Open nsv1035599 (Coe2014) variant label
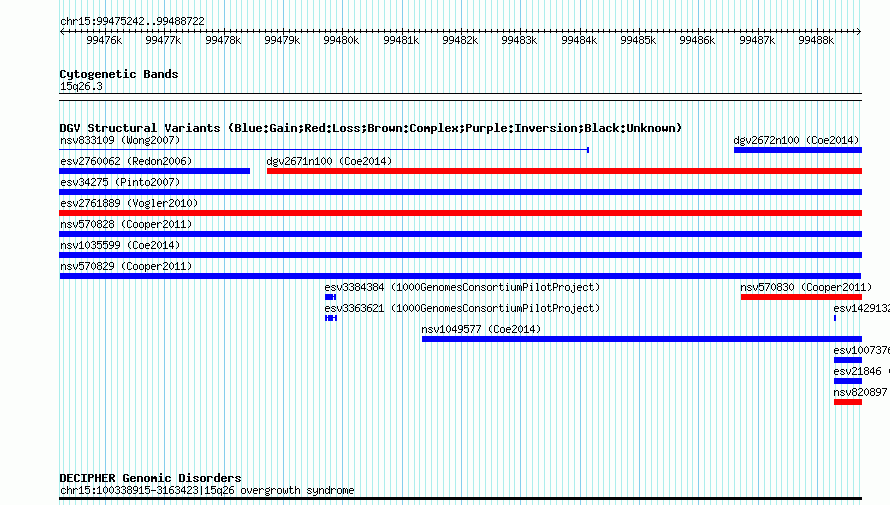 [x=120, y=245]
